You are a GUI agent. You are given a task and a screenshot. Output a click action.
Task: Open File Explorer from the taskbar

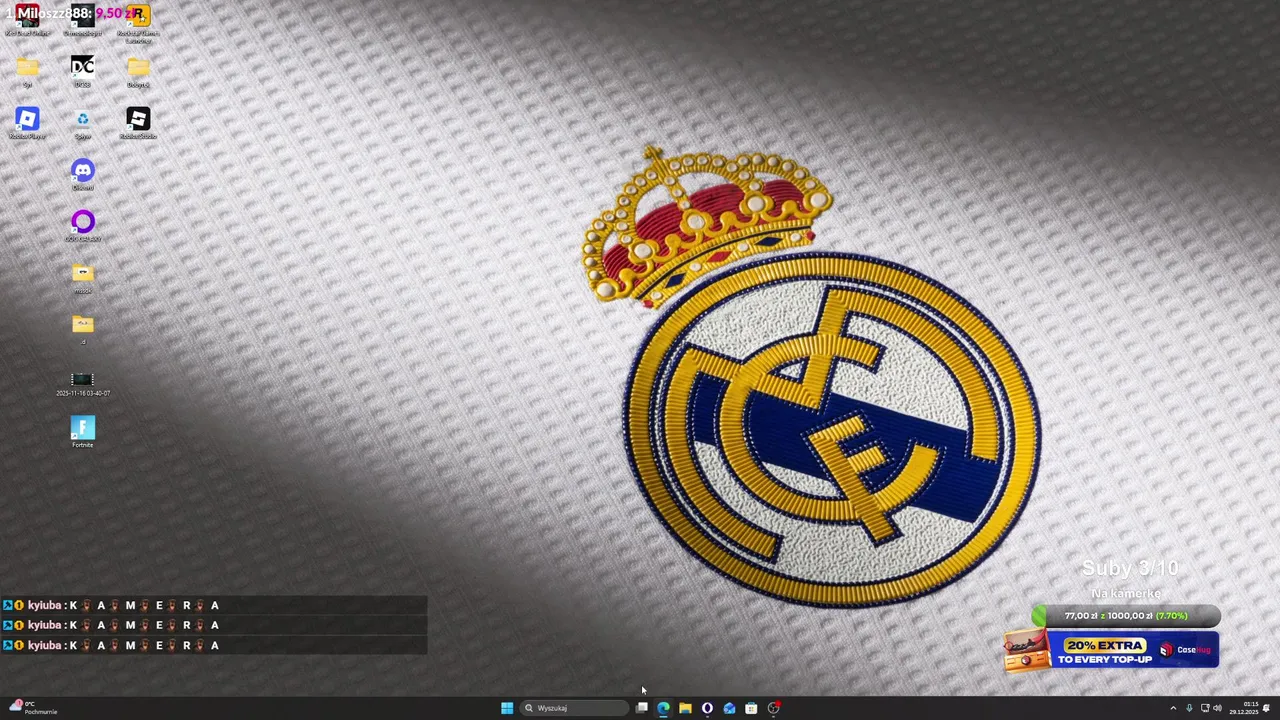(685, 708)
